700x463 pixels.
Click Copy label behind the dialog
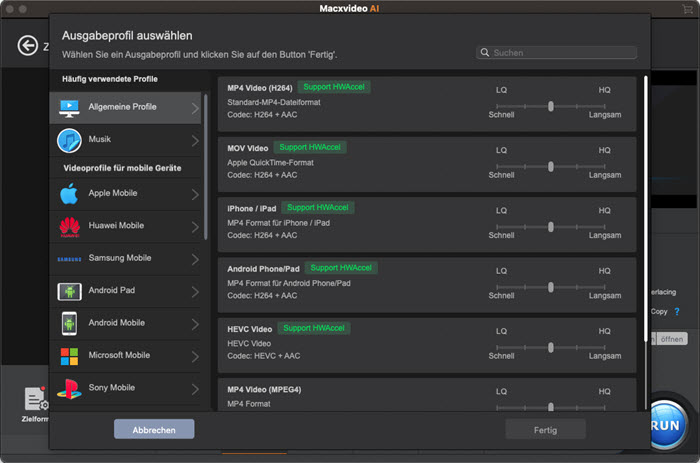(659, 312)
